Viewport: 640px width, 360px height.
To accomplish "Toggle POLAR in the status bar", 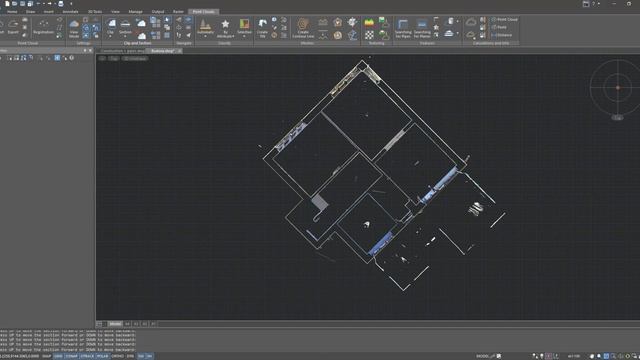I will pyautogui.click(x=102, y=356).
